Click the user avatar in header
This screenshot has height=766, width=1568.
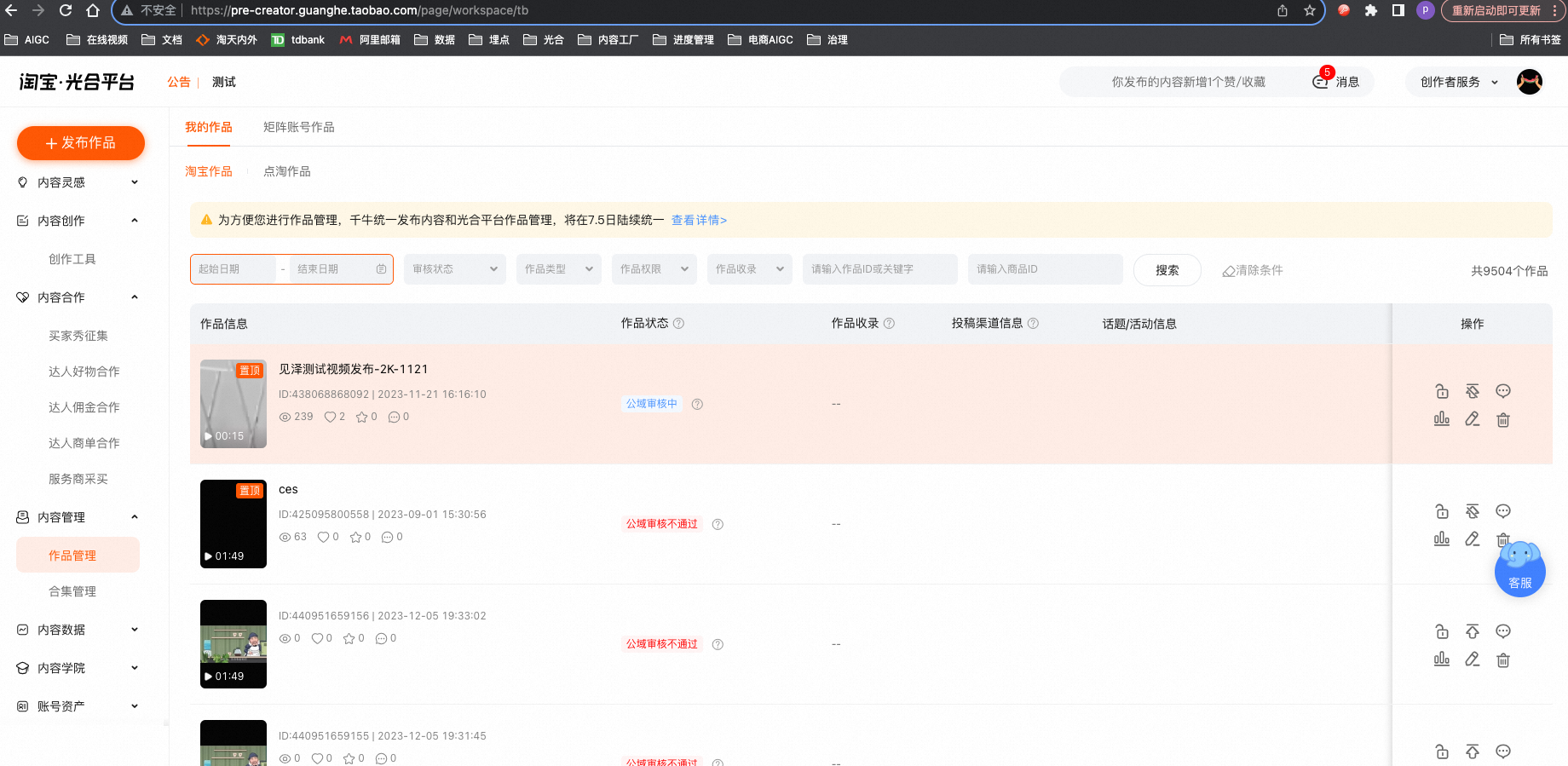[1530, 82]
